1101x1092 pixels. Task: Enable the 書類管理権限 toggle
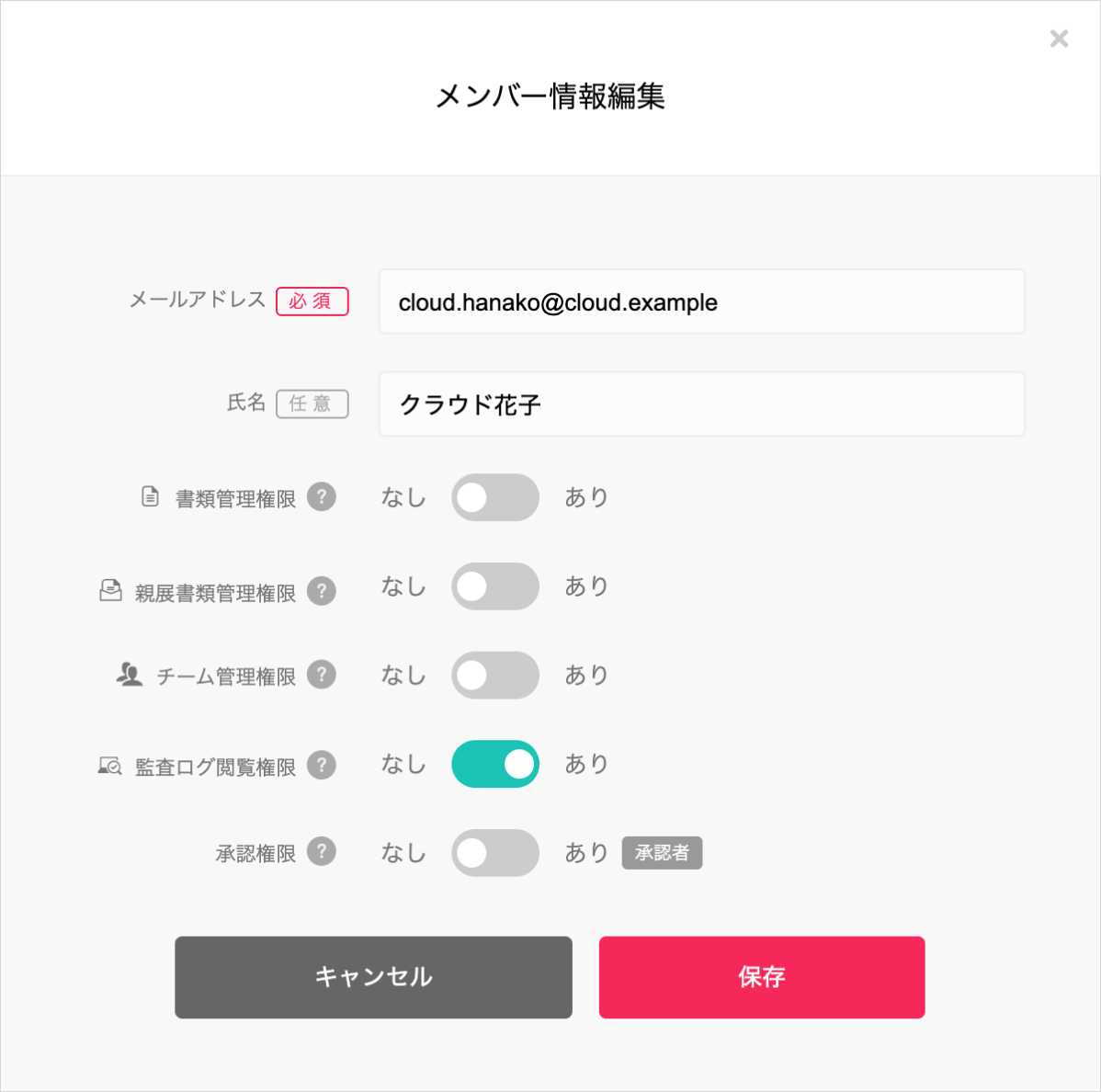coord(495,497)
